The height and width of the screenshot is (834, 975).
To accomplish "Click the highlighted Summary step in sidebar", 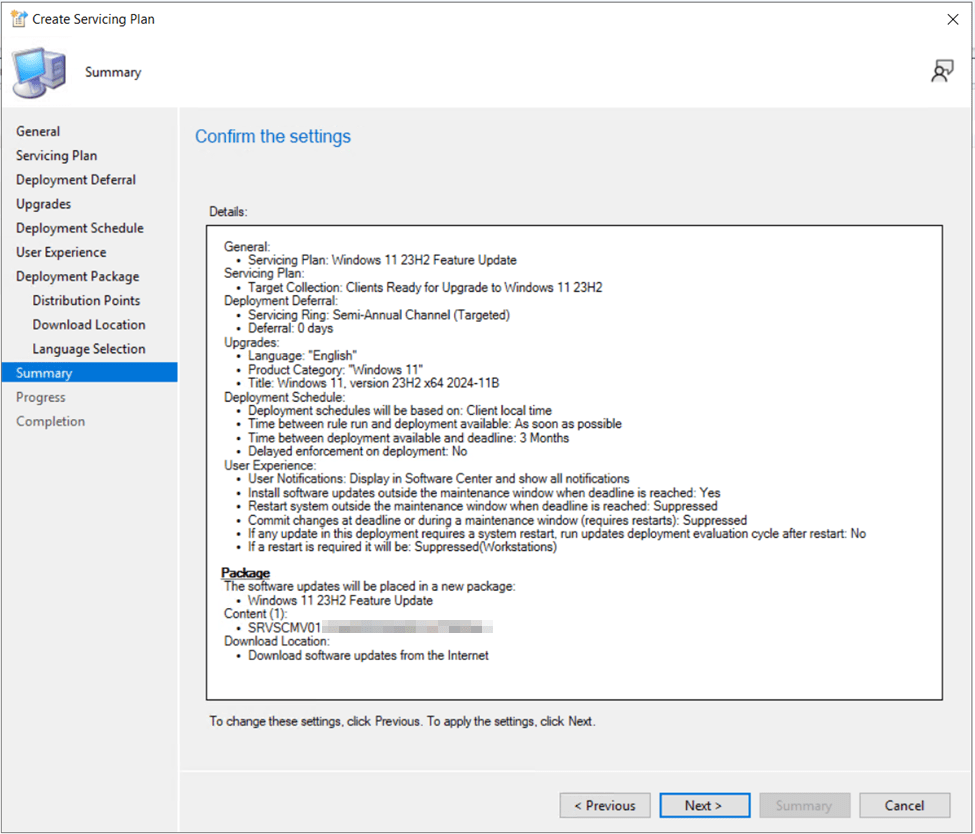I will coord(44,373).
